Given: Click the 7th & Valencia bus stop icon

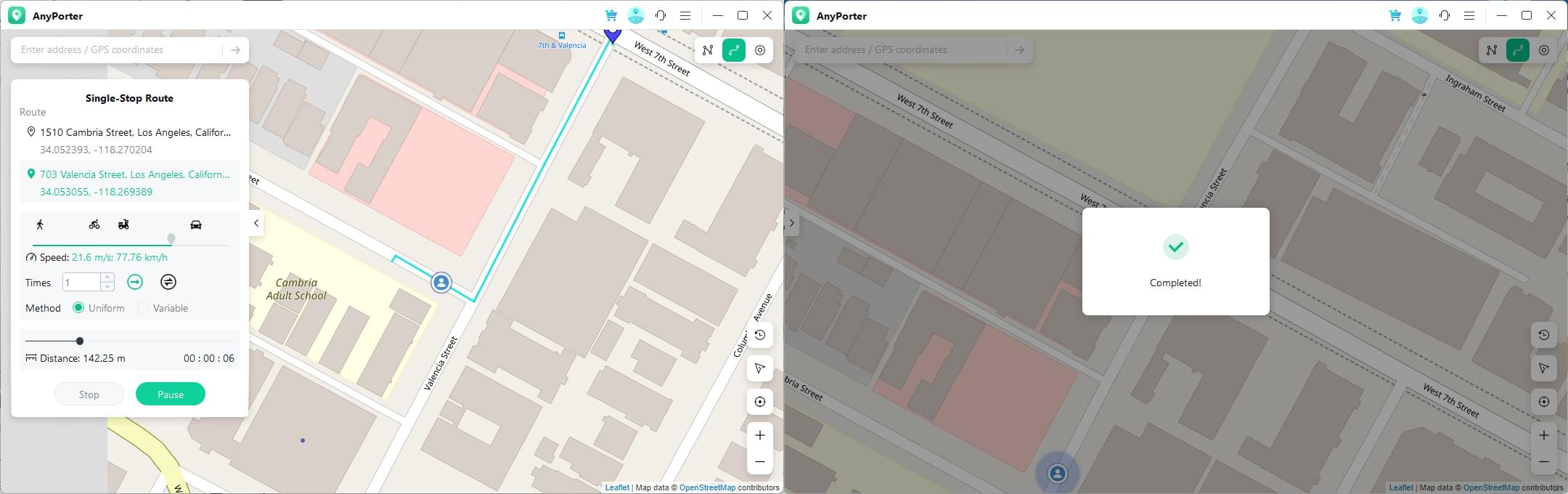Looking at the screenshot, I should tap(562, 36).
